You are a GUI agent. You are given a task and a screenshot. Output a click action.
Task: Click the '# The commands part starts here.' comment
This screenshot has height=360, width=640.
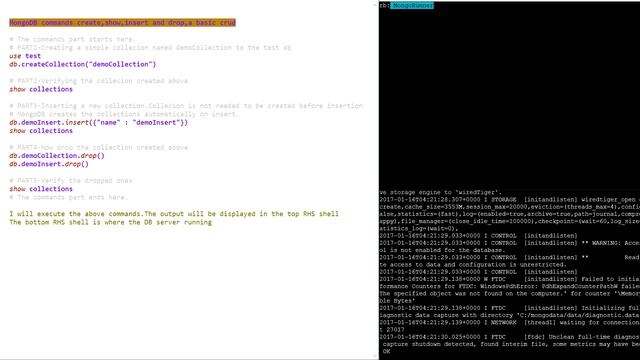click(72, 39)
